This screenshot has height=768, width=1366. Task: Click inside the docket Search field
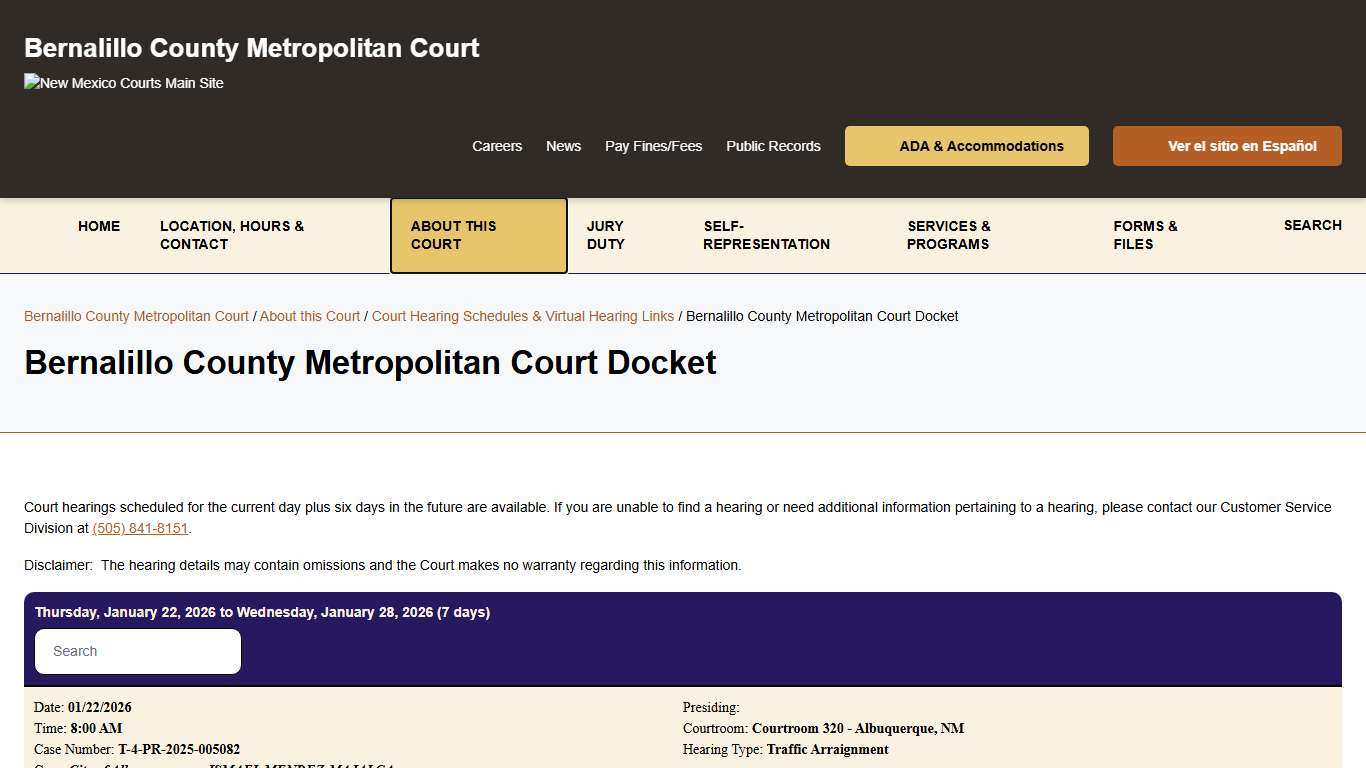(x=137, y=651)
